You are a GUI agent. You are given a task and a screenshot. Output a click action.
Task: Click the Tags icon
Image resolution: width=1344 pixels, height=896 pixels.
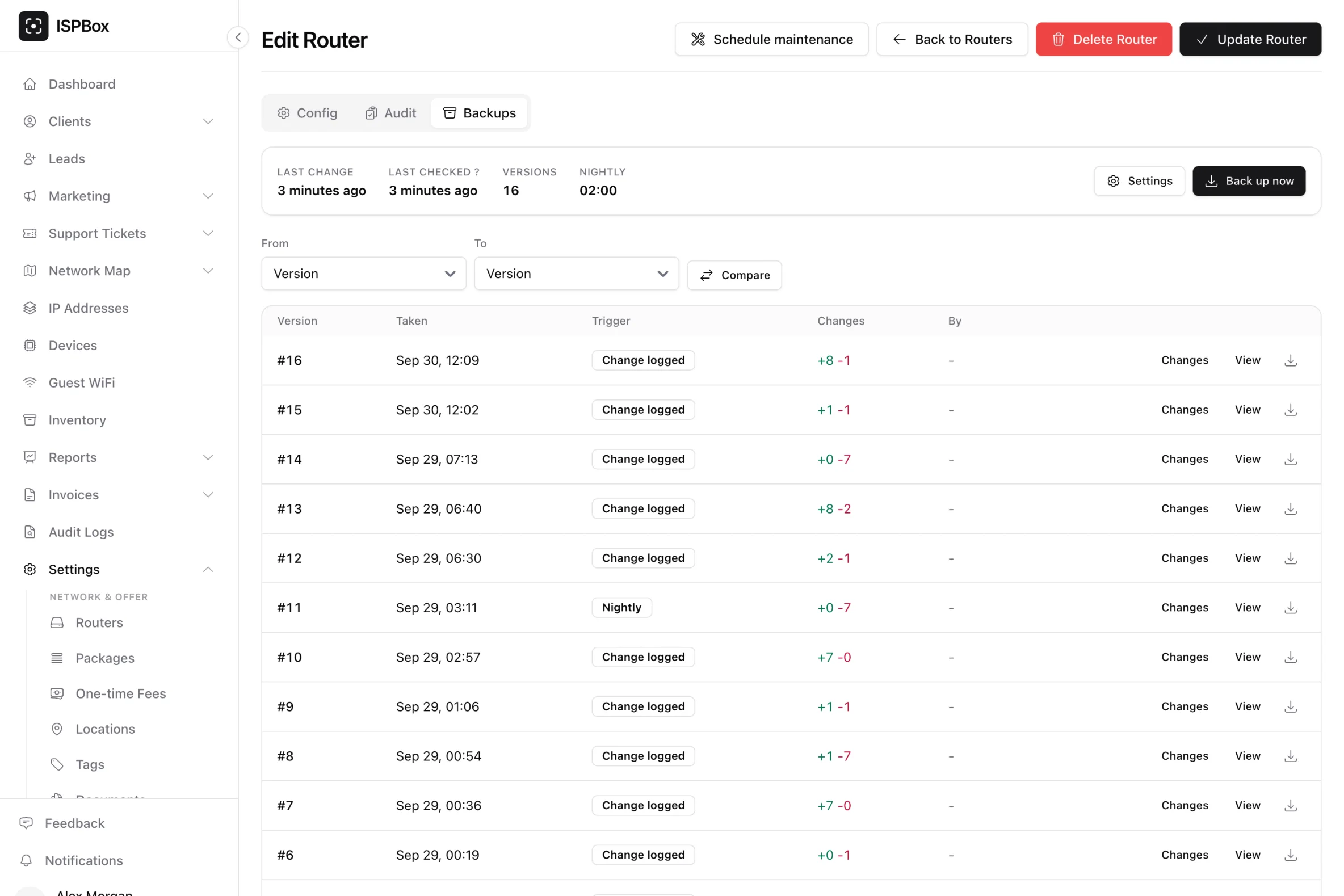57,764
